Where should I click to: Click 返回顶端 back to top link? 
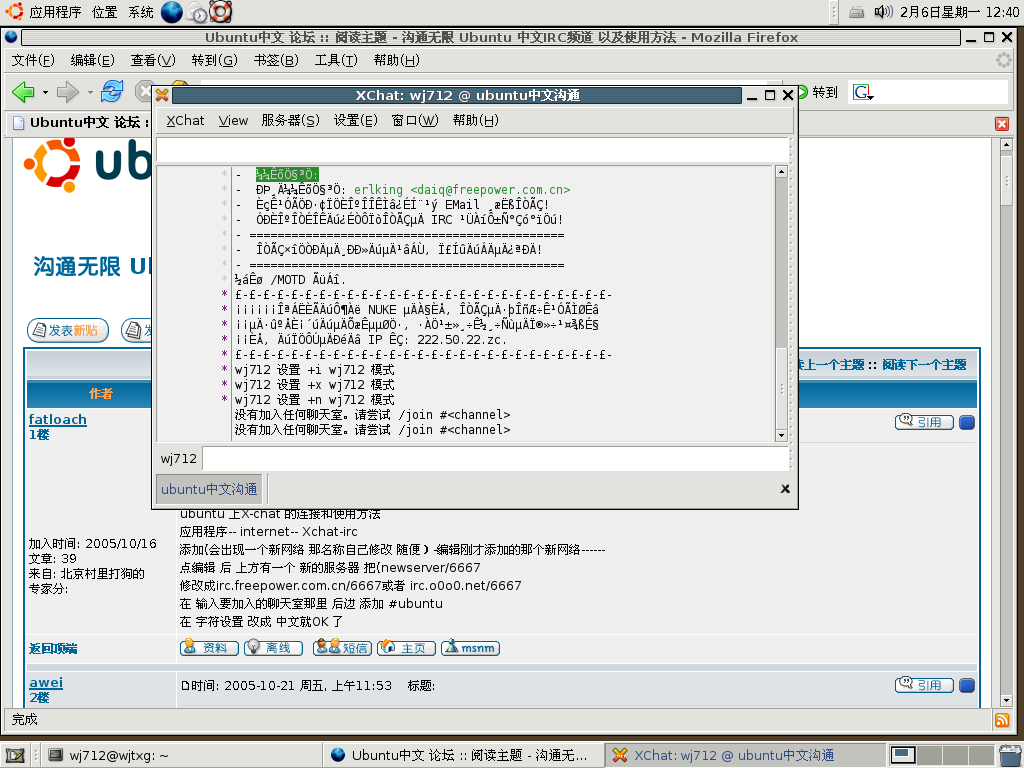pos(53,648)
